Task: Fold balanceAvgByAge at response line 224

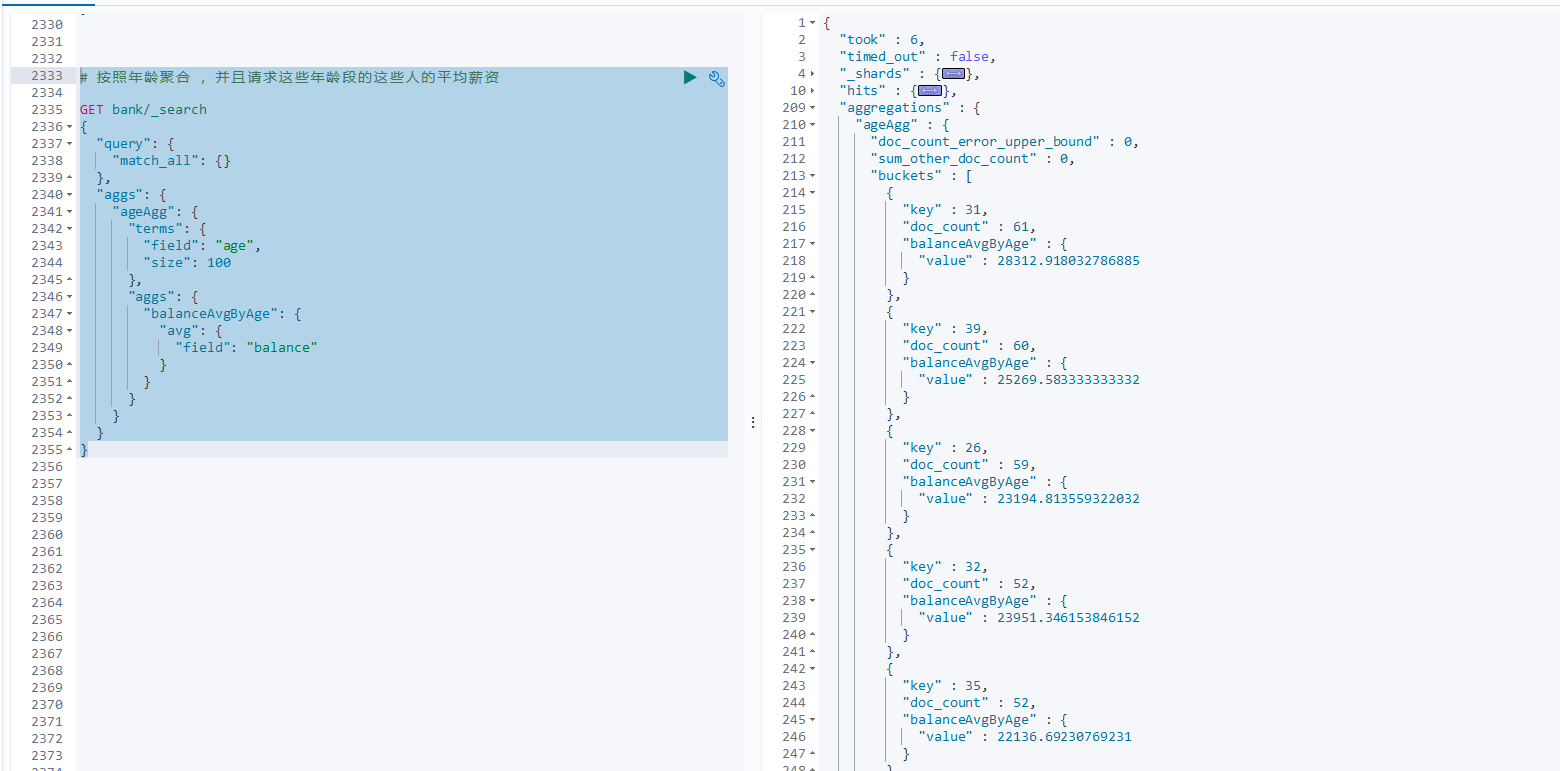Action: pyautogui.click(x=813, y=363)
